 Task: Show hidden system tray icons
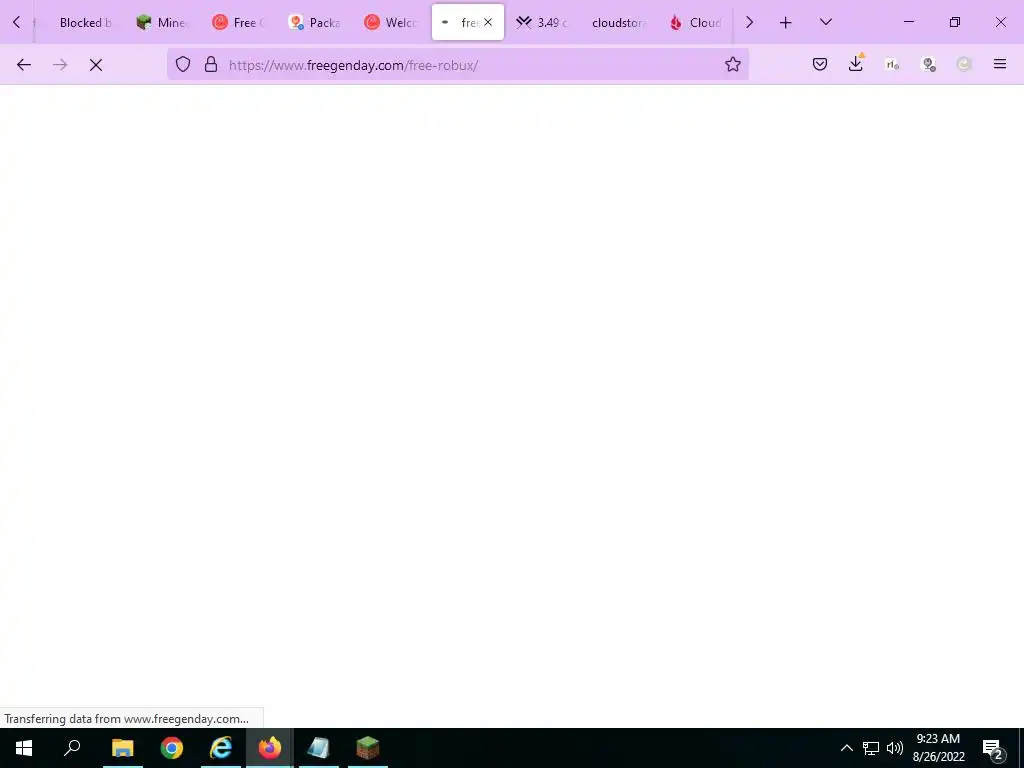[x=846, y=748]
